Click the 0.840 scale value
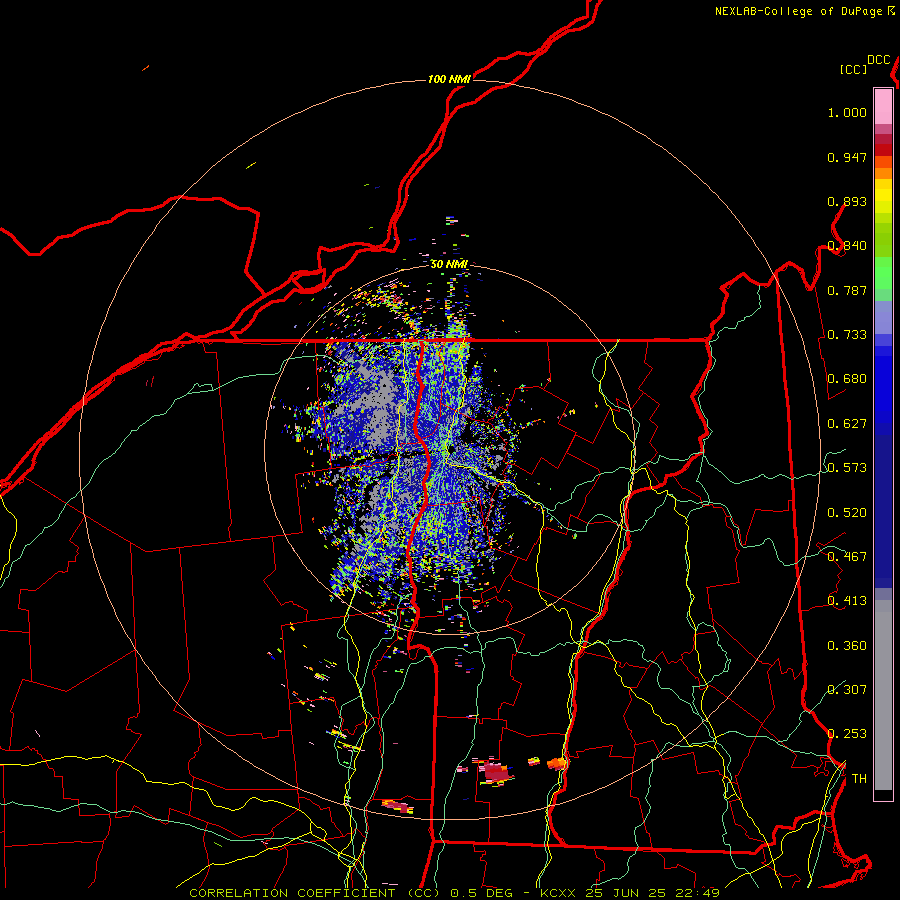 pos(847,246)
